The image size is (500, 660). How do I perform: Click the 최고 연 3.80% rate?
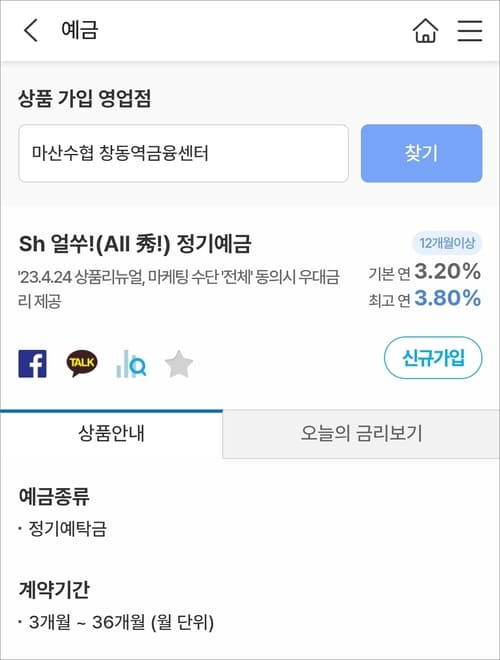tap(425, 298)
